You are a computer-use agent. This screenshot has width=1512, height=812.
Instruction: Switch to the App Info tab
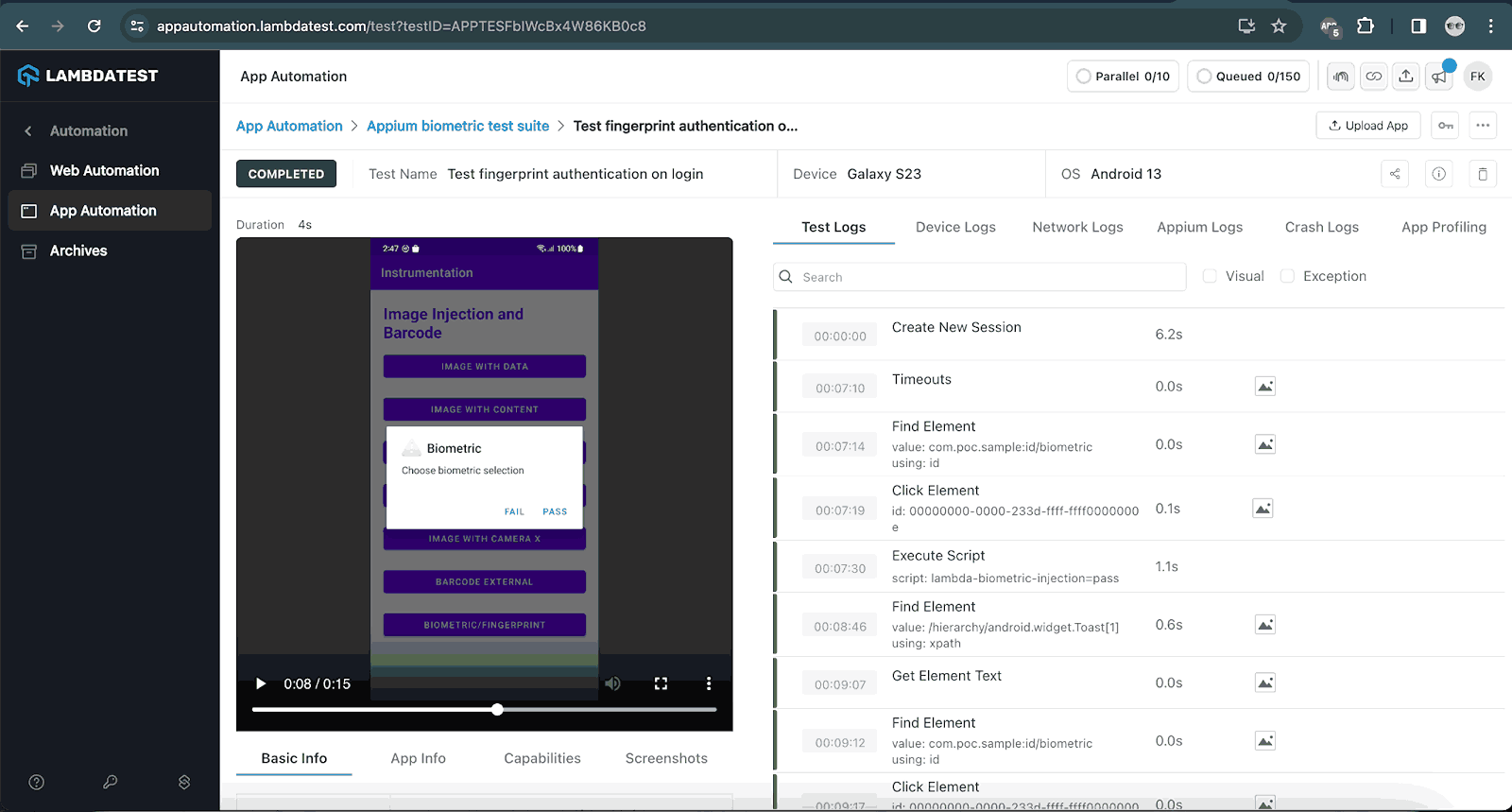pos(418,759)
